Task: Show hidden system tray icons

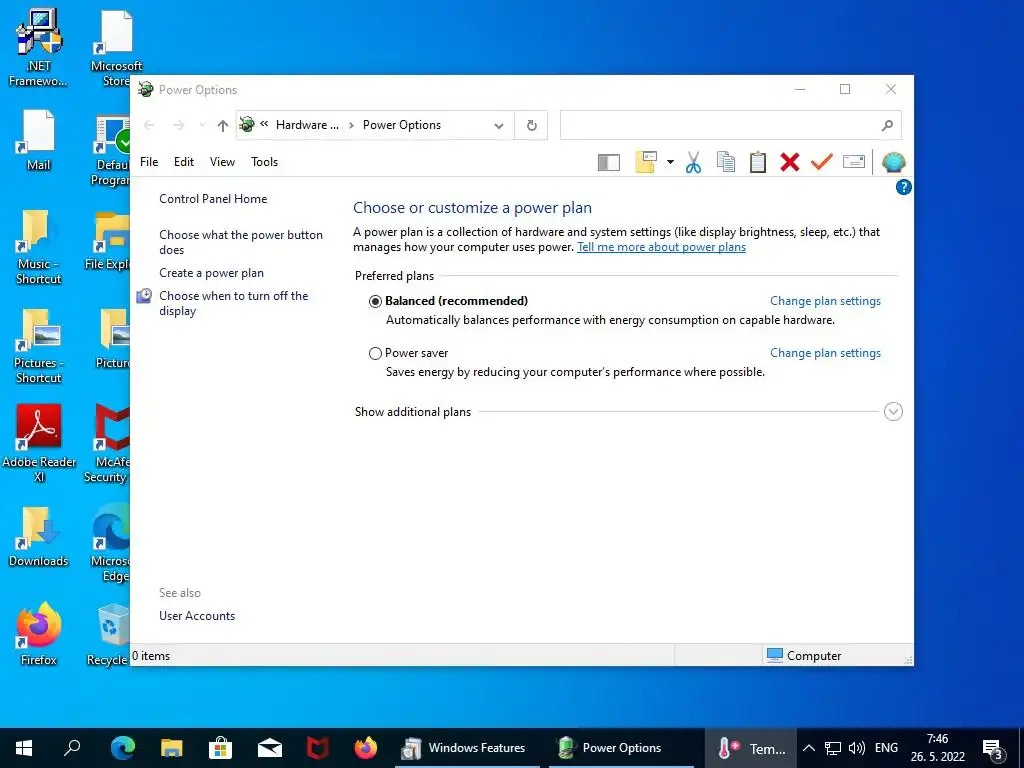Action: point(808,748)
